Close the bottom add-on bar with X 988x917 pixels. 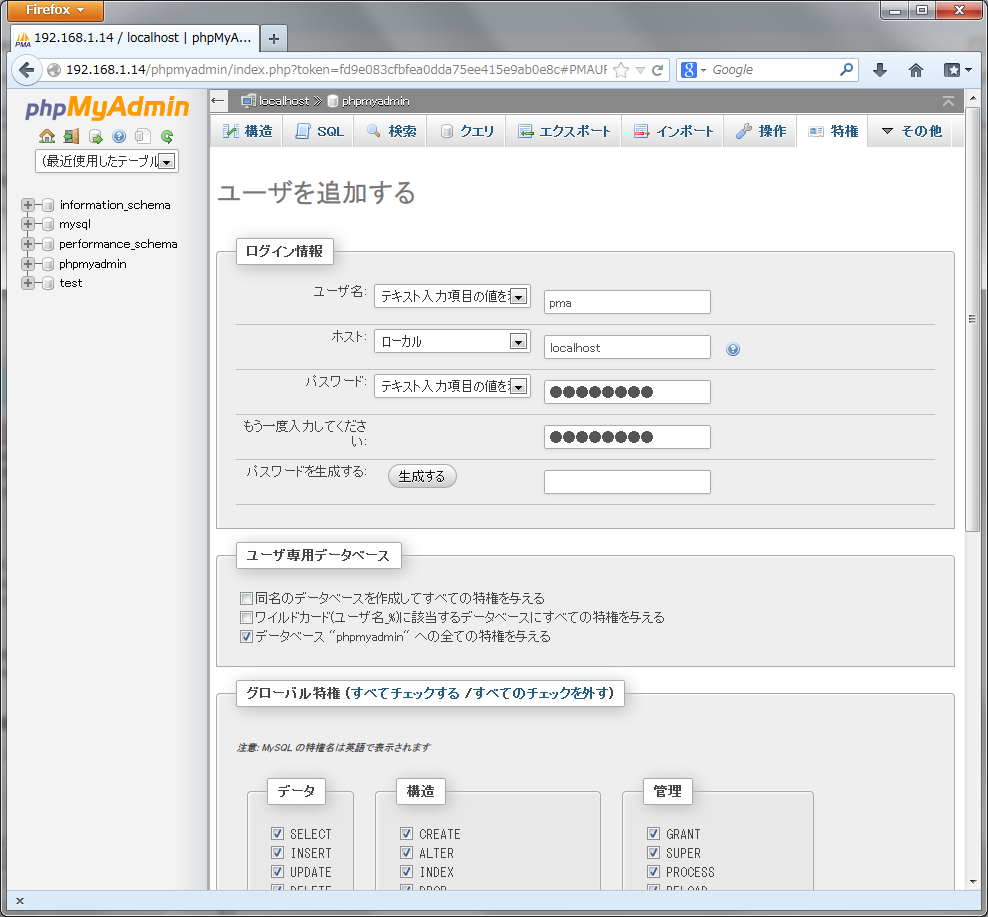click(x=20, y=901)
